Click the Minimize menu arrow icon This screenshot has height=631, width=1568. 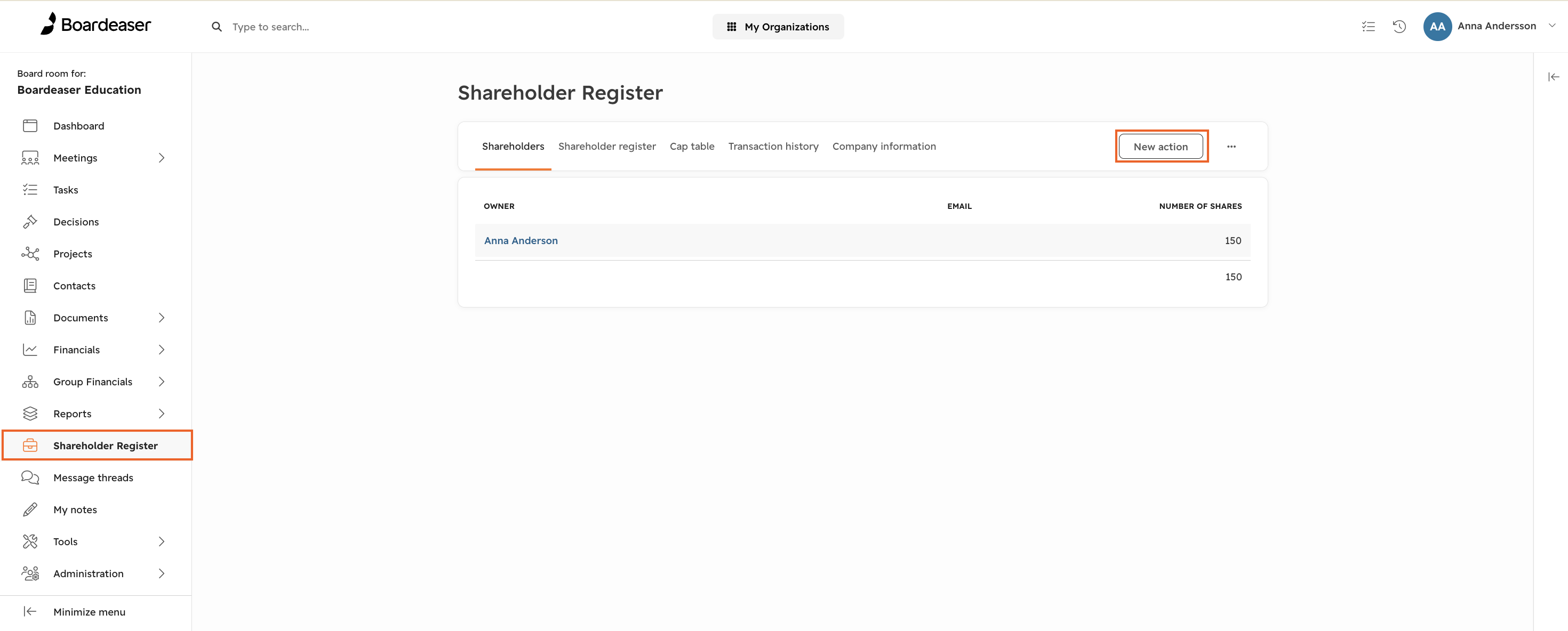pos(30,611)
